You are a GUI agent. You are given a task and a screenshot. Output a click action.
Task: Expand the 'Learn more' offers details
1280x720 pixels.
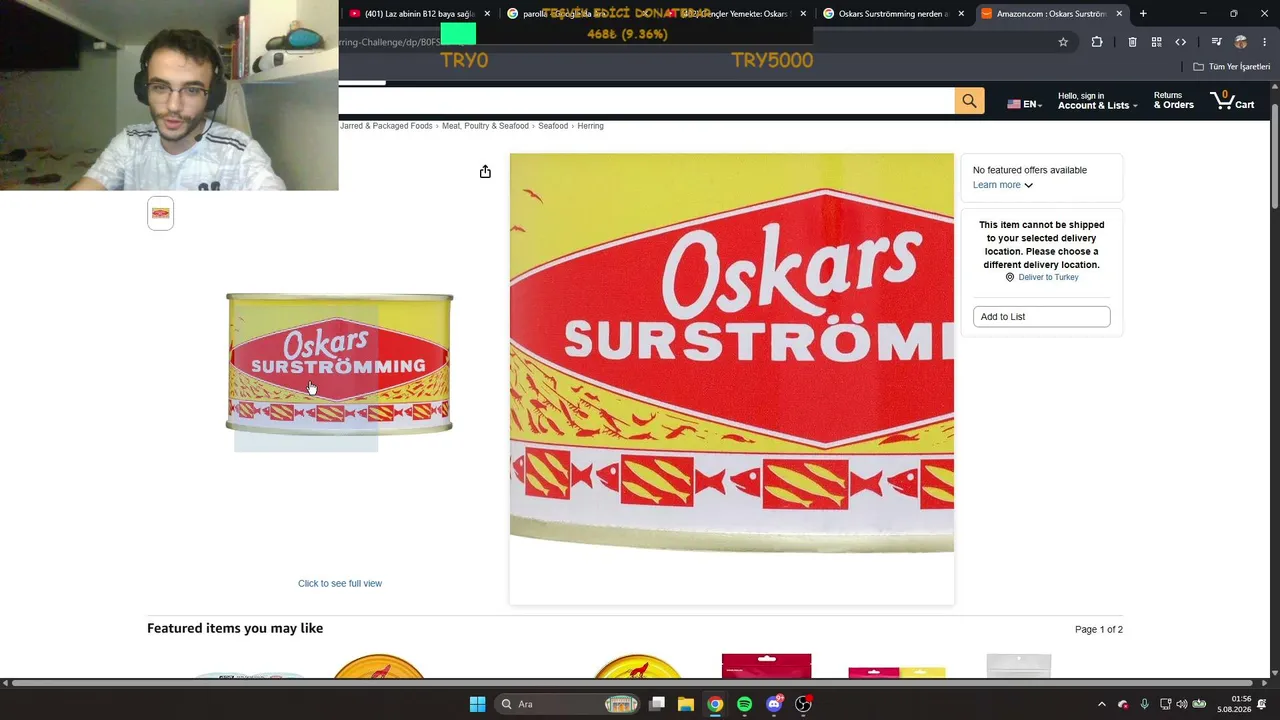click(1003, 185)
